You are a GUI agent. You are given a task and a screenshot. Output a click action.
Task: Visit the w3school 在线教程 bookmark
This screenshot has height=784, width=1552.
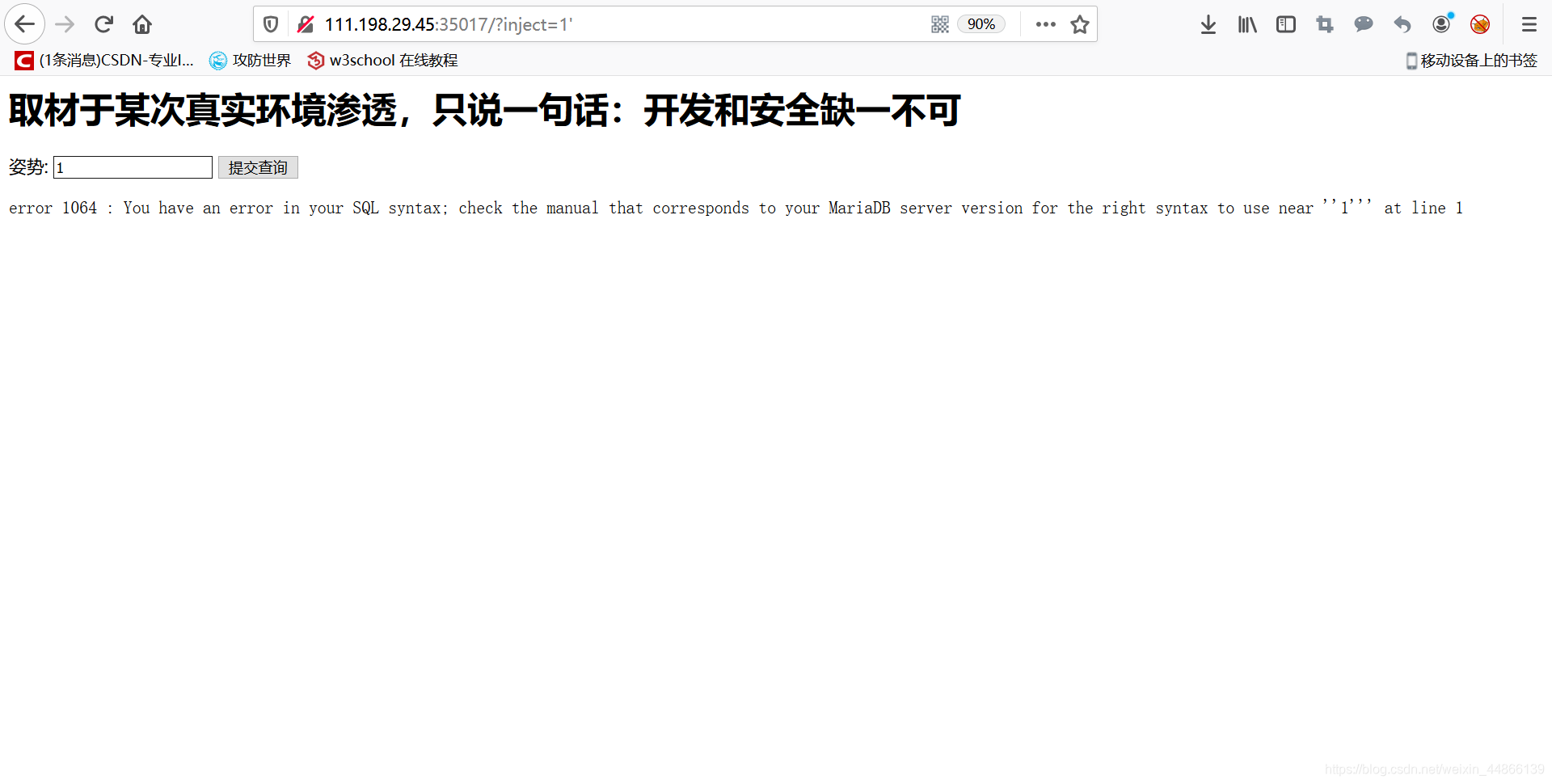pos(382,60)
